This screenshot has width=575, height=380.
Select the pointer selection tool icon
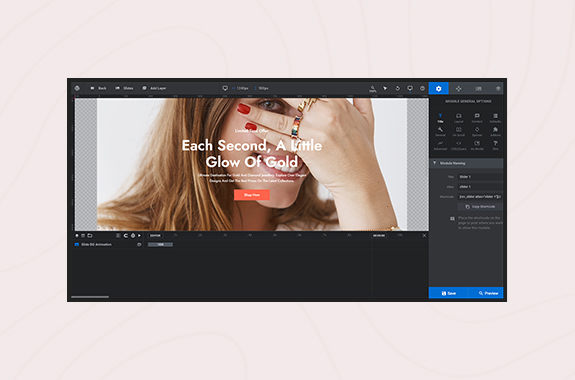385,88
